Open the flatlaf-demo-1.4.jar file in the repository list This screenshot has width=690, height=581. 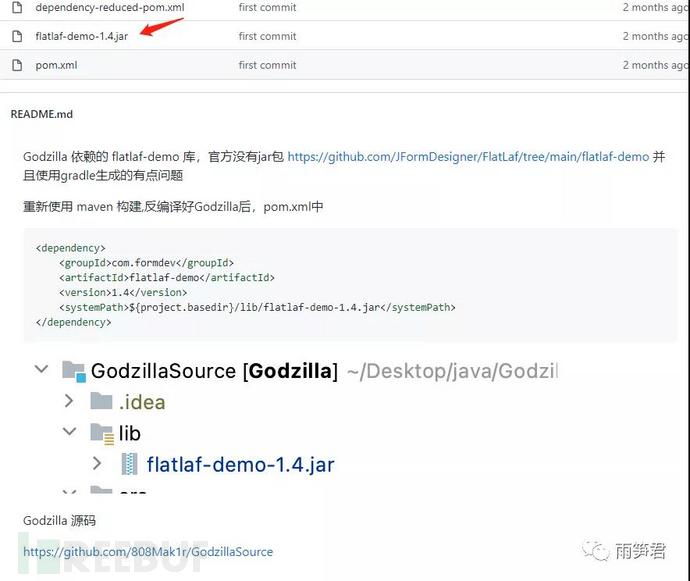coord(81,36)
